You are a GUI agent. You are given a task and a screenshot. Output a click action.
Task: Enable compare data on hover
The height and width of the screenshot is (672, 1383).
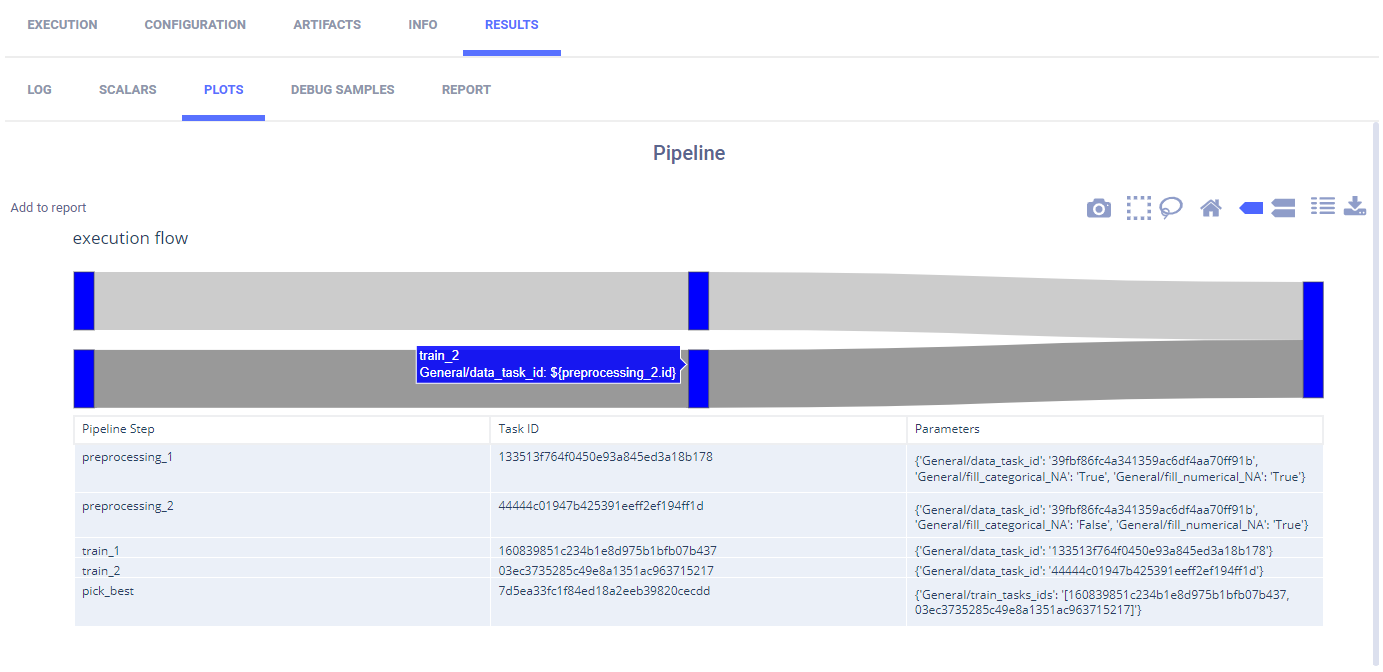tap(1283, 208)
